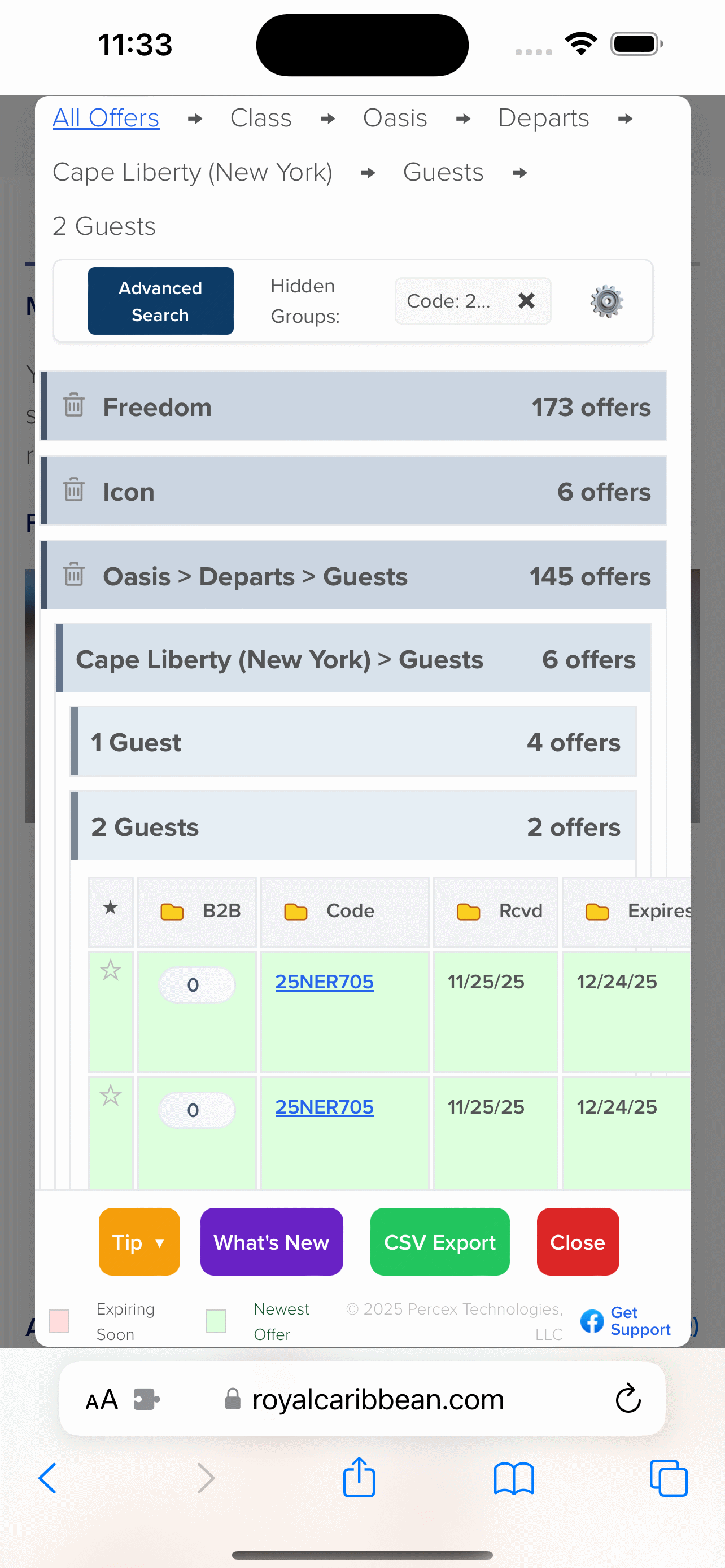Open the Tip dropdown button
Image resolution: width=725 pixels, height=1568 pixels.
click(139, 1242)
